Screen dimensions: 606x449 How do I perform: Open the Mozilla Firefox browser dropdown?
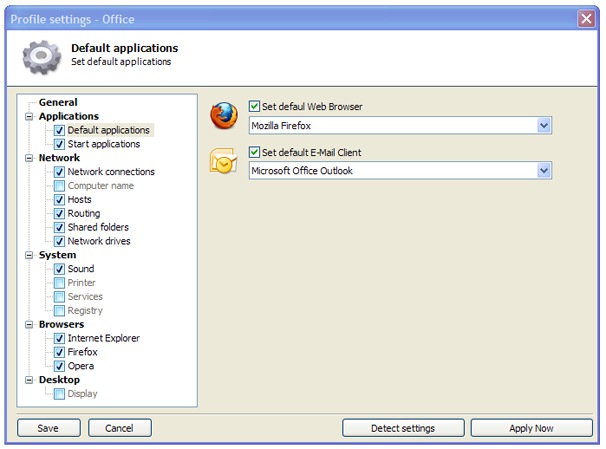coord(544,126)
